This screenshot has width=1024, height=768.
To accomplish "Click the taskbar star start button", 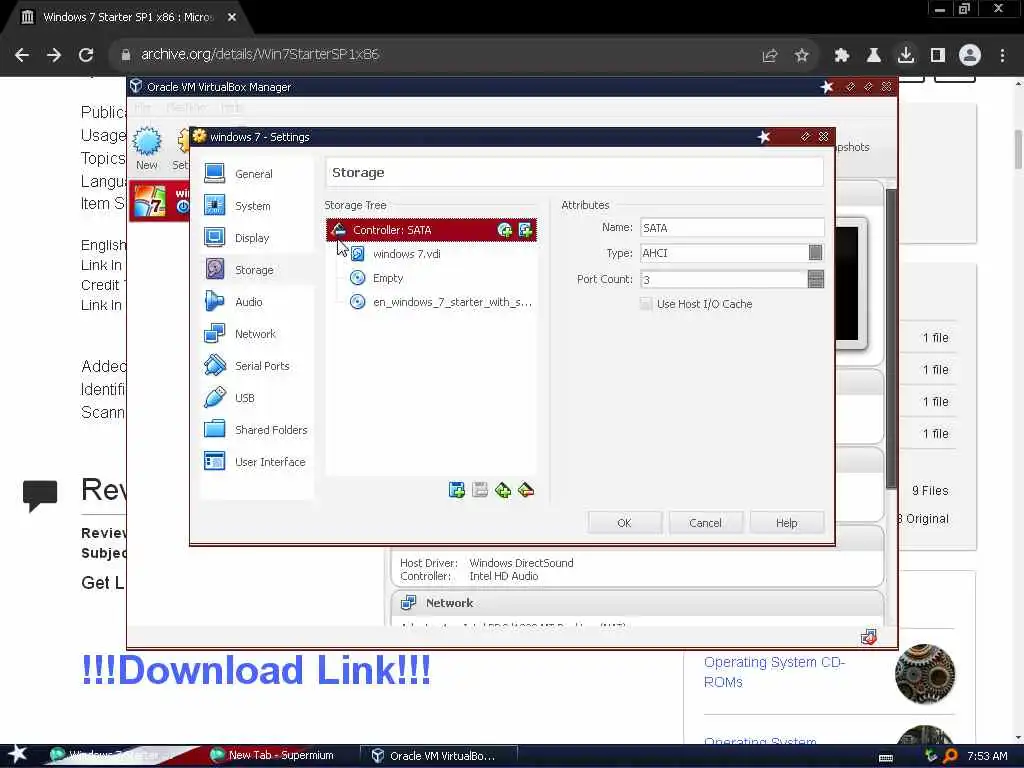I will (18, 754).
